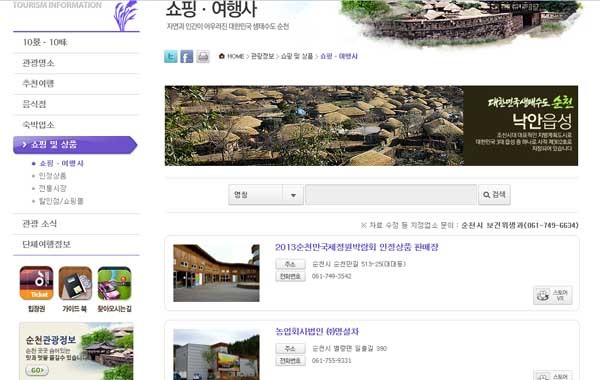This screenshot has height=380, width=600.
Task: Click 쇼핑 · 여행사 breadcrumb link
Action: 339,56
